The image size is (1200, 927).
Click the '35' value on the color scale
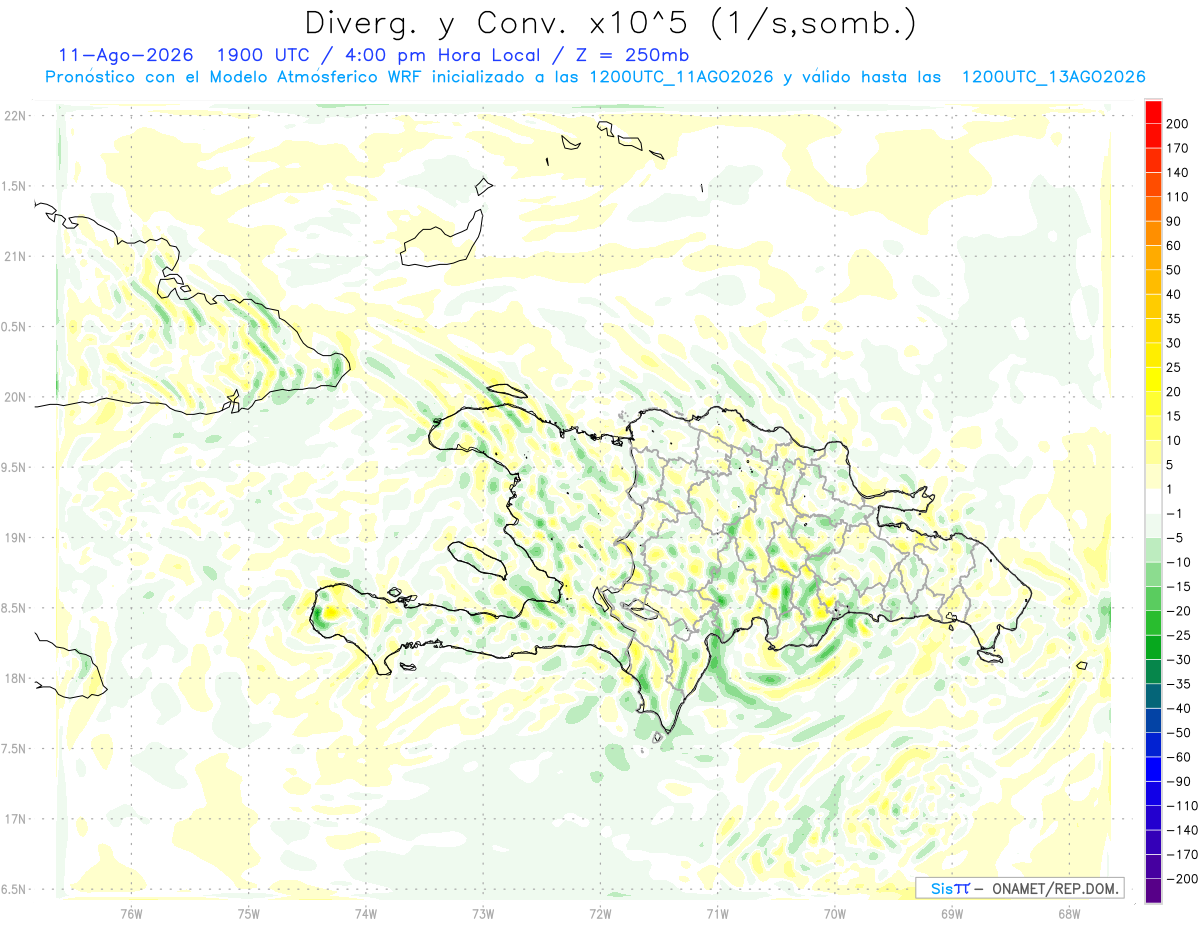[x=1175, y=319]
